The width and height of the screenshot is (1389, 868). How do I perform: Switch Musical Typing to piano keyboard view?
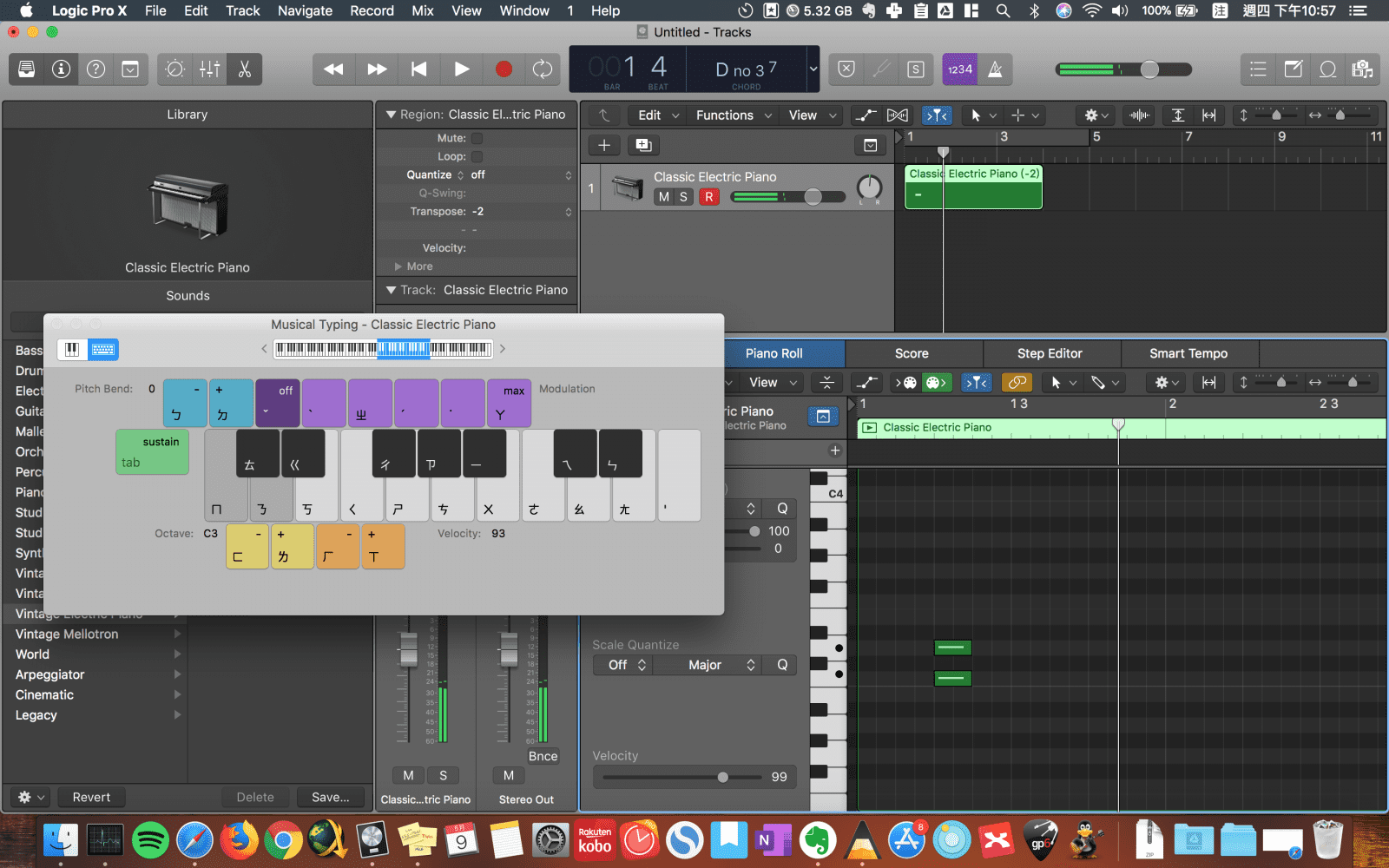[x=72, y=350]
